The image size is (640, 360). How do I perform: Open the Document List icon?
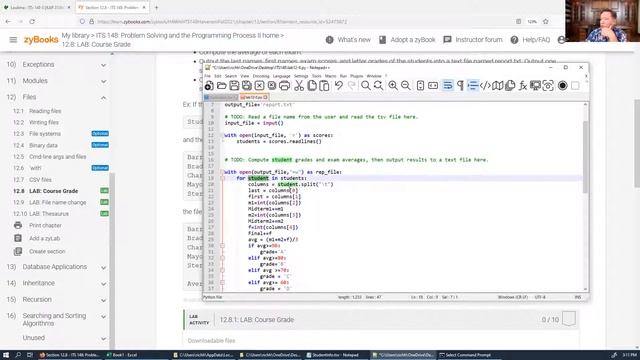[510, 85]
